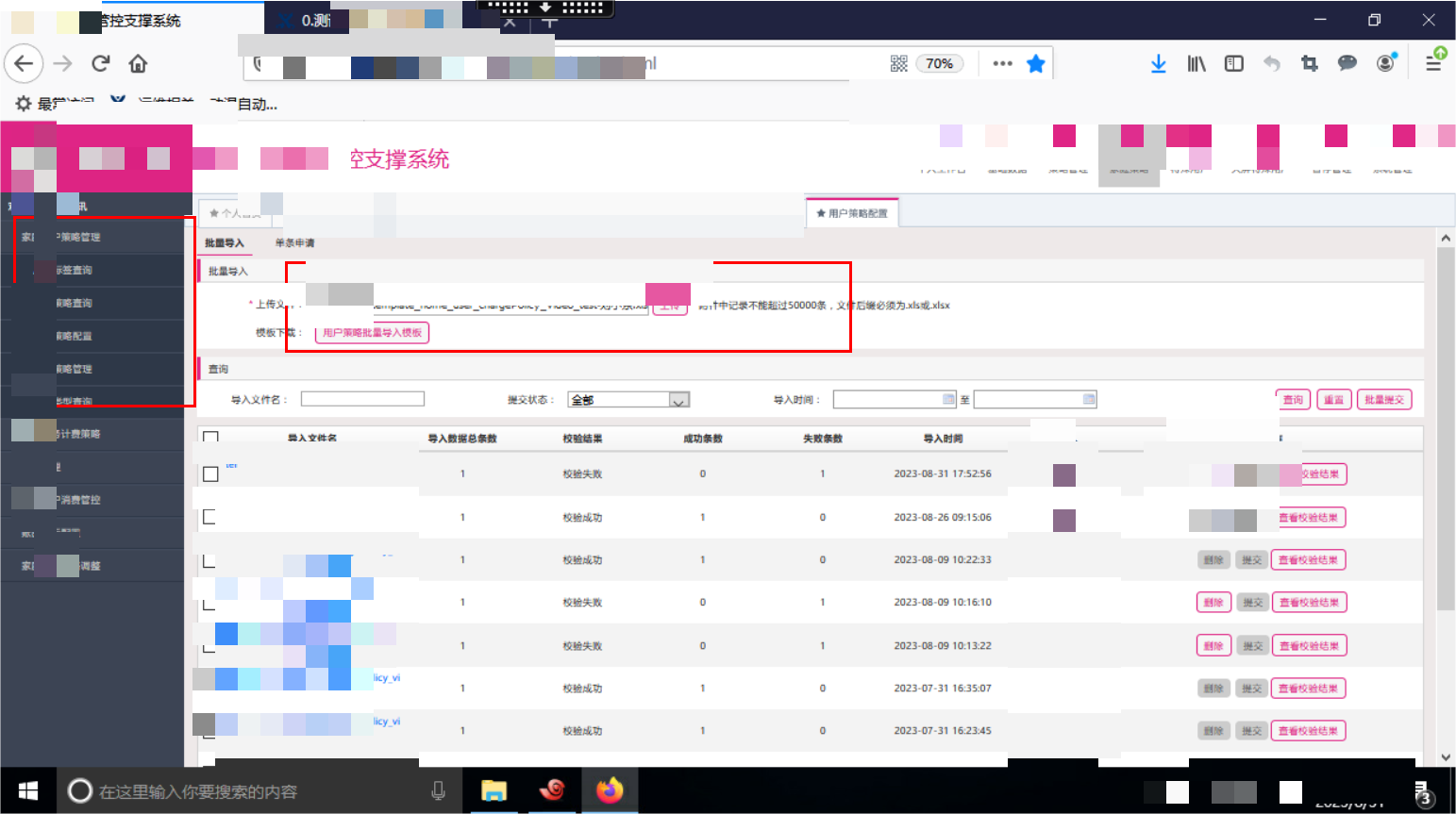This screenshot has height=814, width=1456.
Task: Click the gear icon on bookmarks bar
Action: coord(24,104)
